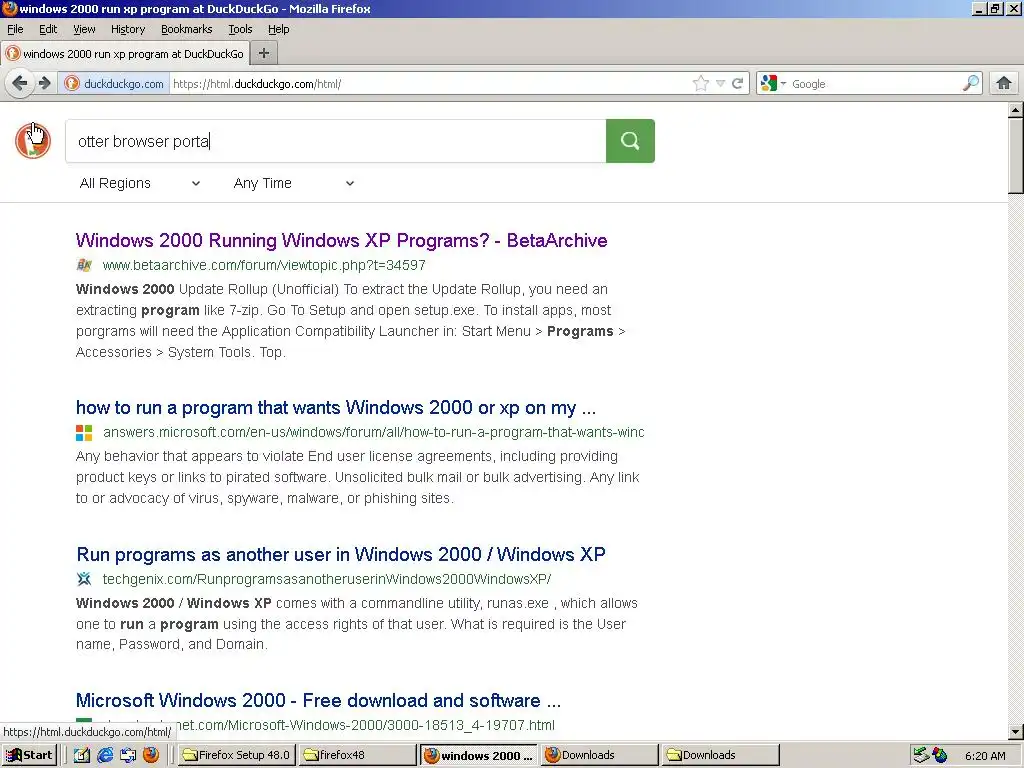This screenshot has width=1024, height=768.
Task: Click the TechGenix favicon beside result URL
Action: click(84, 579)
